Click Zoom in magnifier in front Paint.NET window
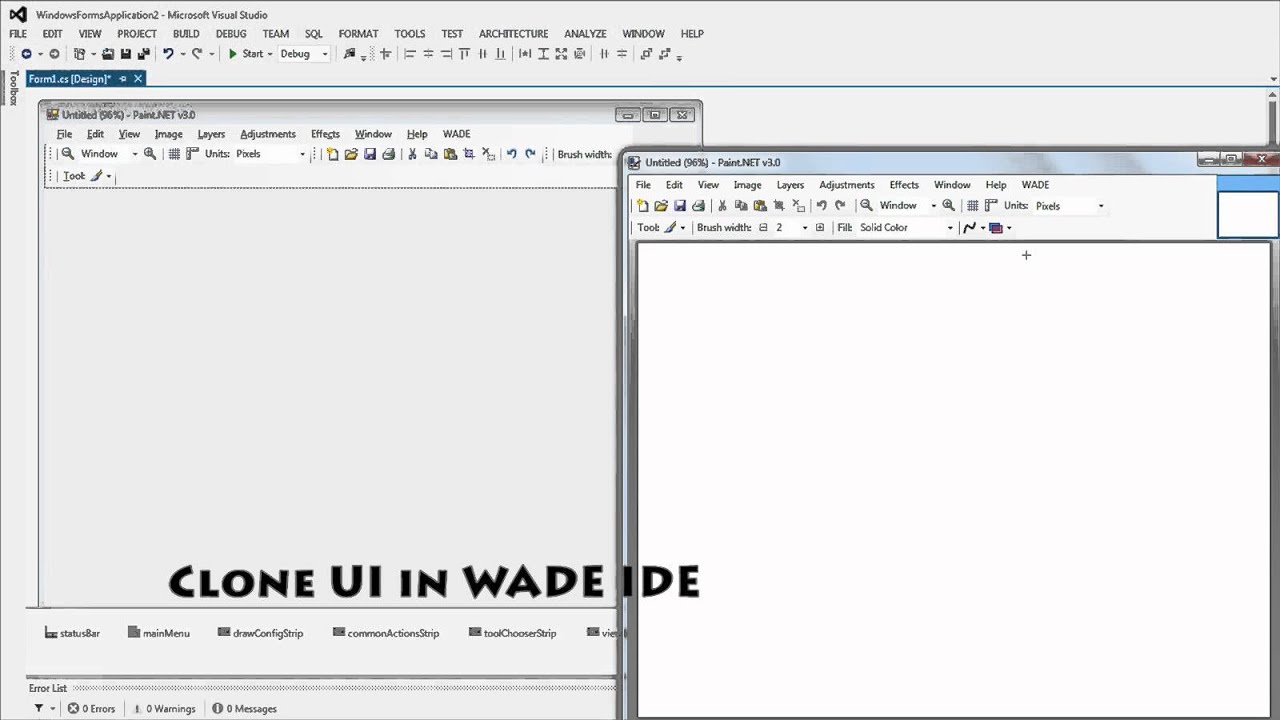 (x=949, y=206)
